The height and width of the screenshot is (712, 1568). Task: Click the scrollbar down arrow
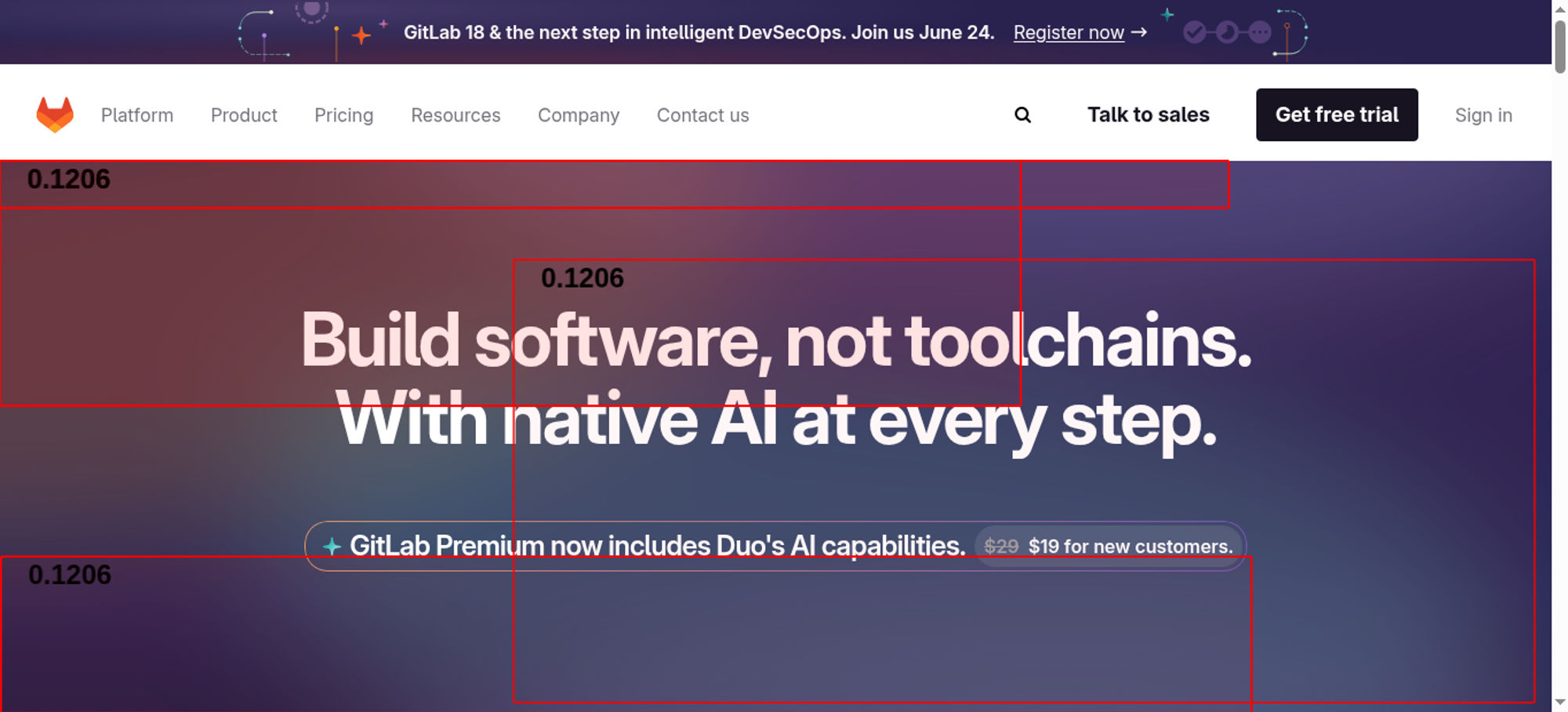coord(1560,702)
